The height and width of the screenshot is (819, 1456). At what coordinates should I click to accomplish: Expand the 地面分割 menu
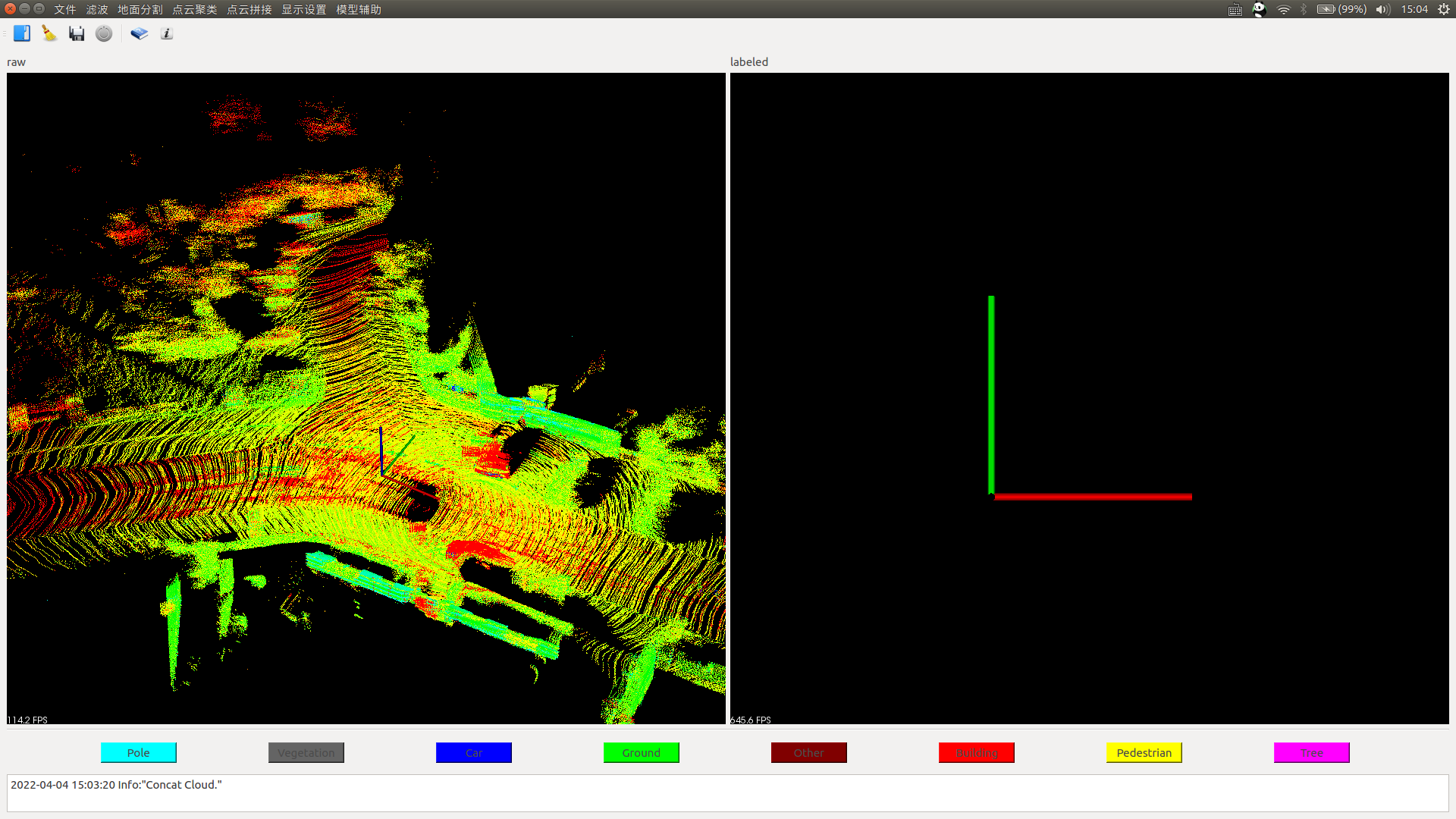[140, 9]
